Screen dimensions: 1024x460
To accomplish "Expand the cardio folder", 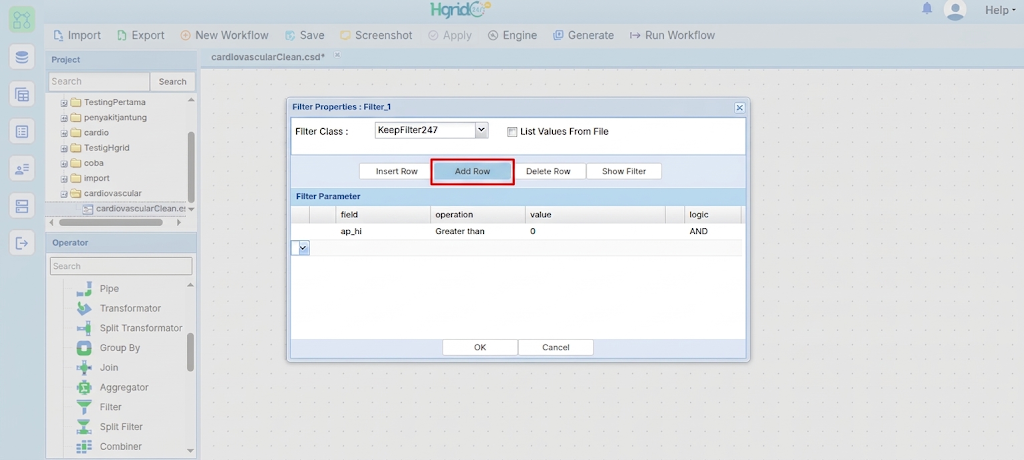I will (64, 133).
